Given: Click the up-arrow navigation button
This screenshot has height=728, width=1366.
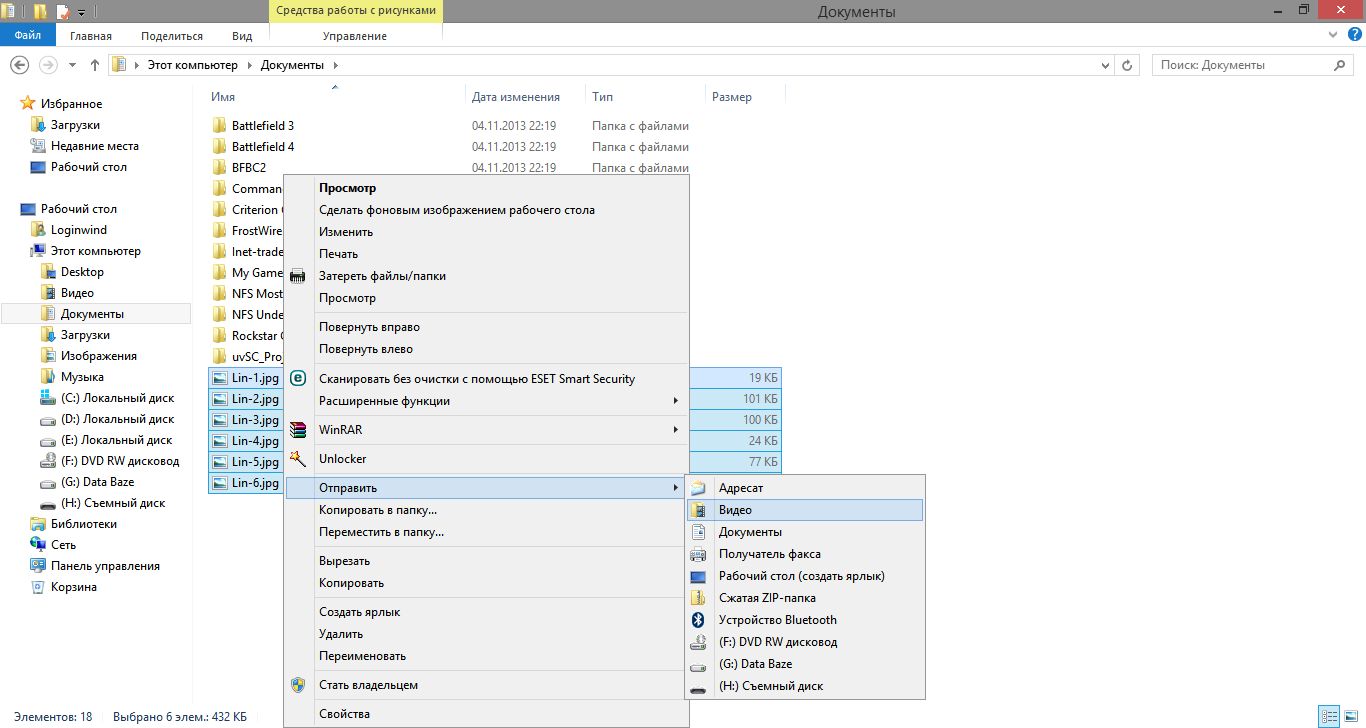Looking at the screenshot, I should 95,65.
